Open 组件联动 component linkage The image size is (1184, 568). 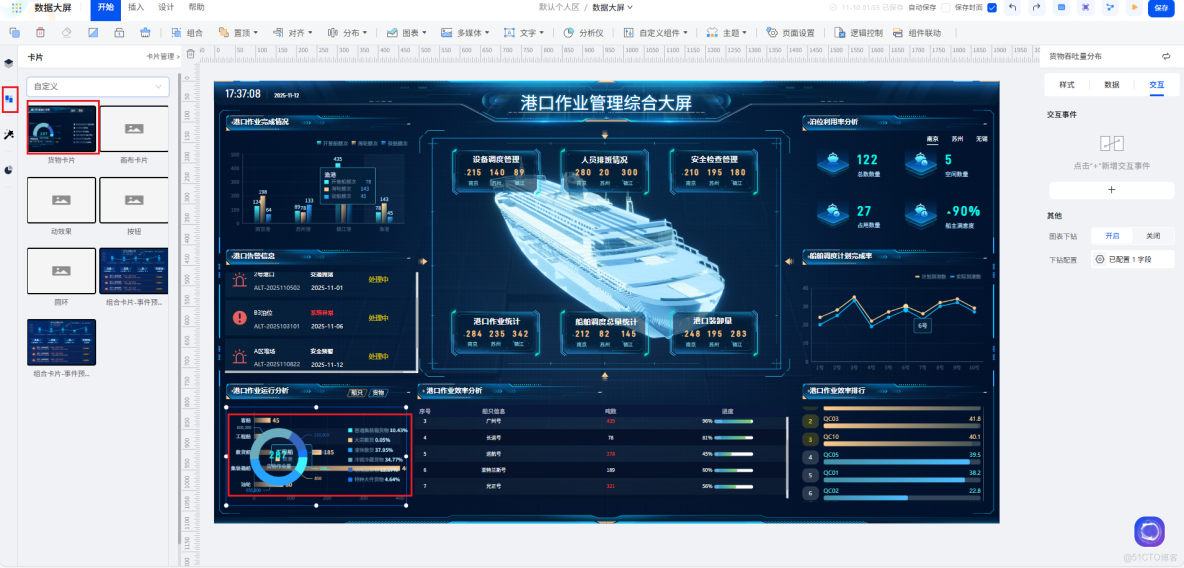point(917,32)
